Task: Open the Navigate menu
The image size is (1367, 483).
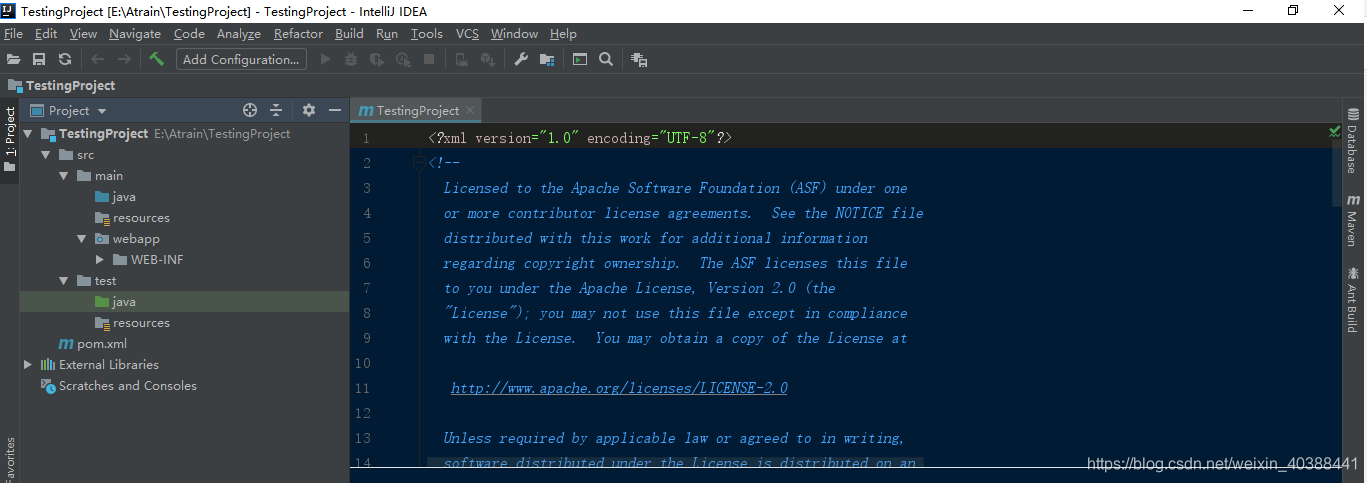Action: click(x=135, y=34)
